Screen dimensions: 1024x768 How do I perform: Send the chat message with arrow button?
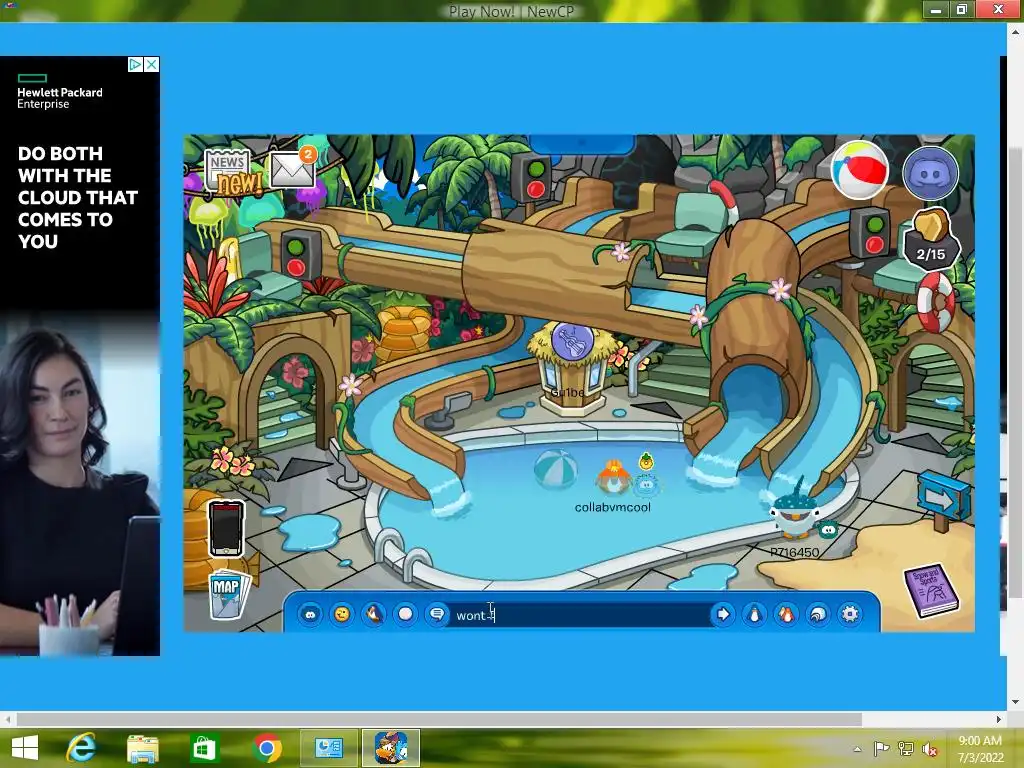point(723,615)
